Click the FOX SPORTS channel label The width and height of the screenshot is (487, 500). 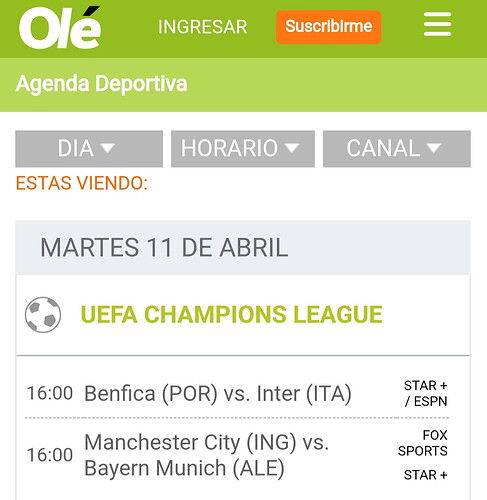[423, 443]
